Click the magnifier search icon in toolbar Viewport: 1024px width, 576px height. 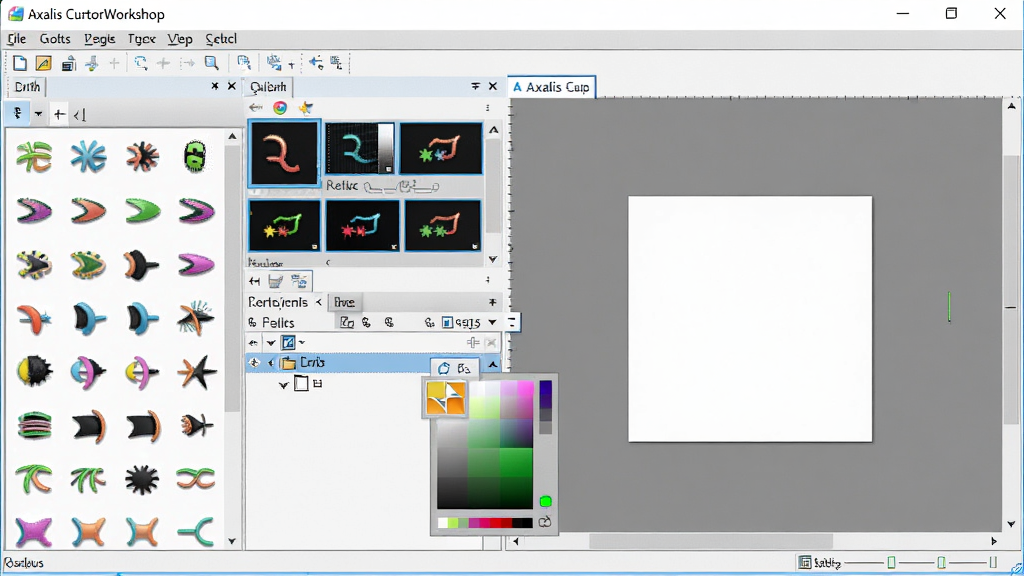coord(212,63)
